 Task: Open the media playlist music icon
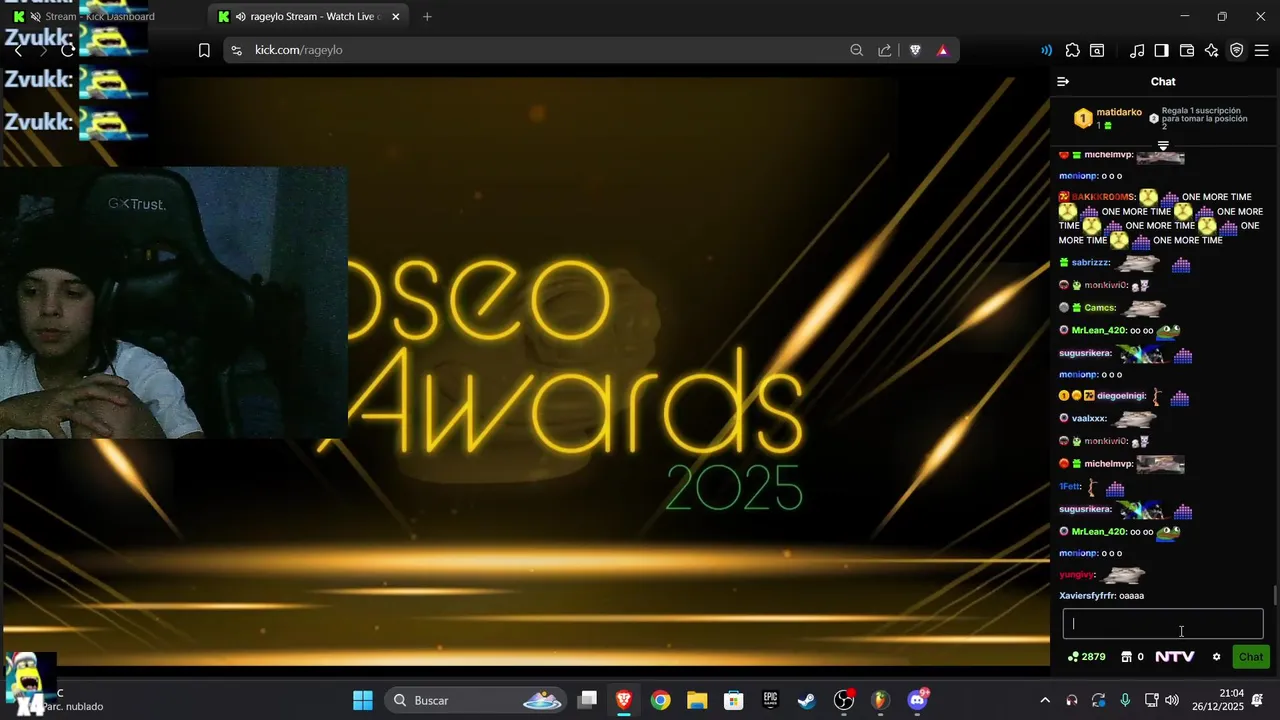(x=1137, y=50)
